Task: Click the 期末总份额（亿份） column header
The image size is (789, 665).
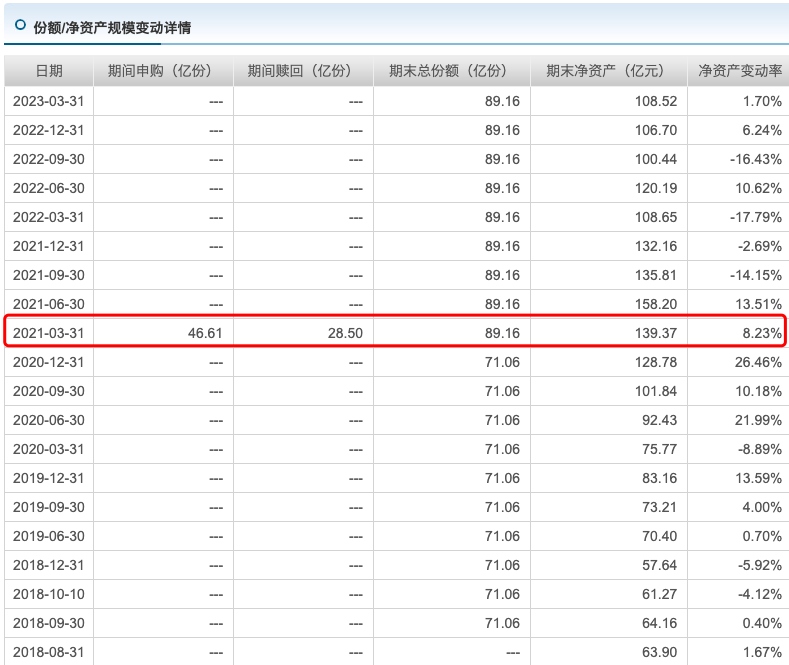Action: pos(451,71)
